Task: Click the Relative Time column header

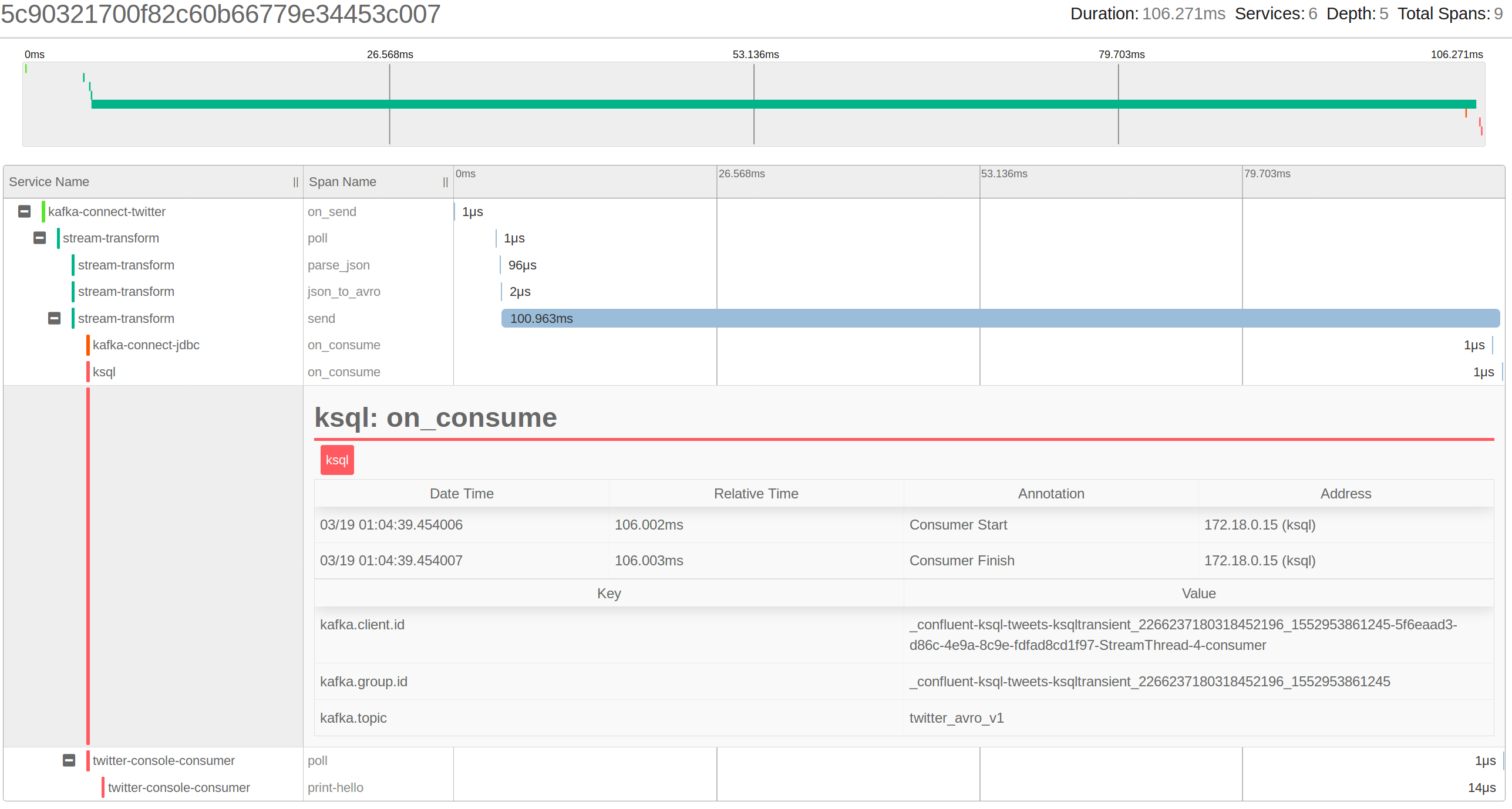Action: point(756,494)
